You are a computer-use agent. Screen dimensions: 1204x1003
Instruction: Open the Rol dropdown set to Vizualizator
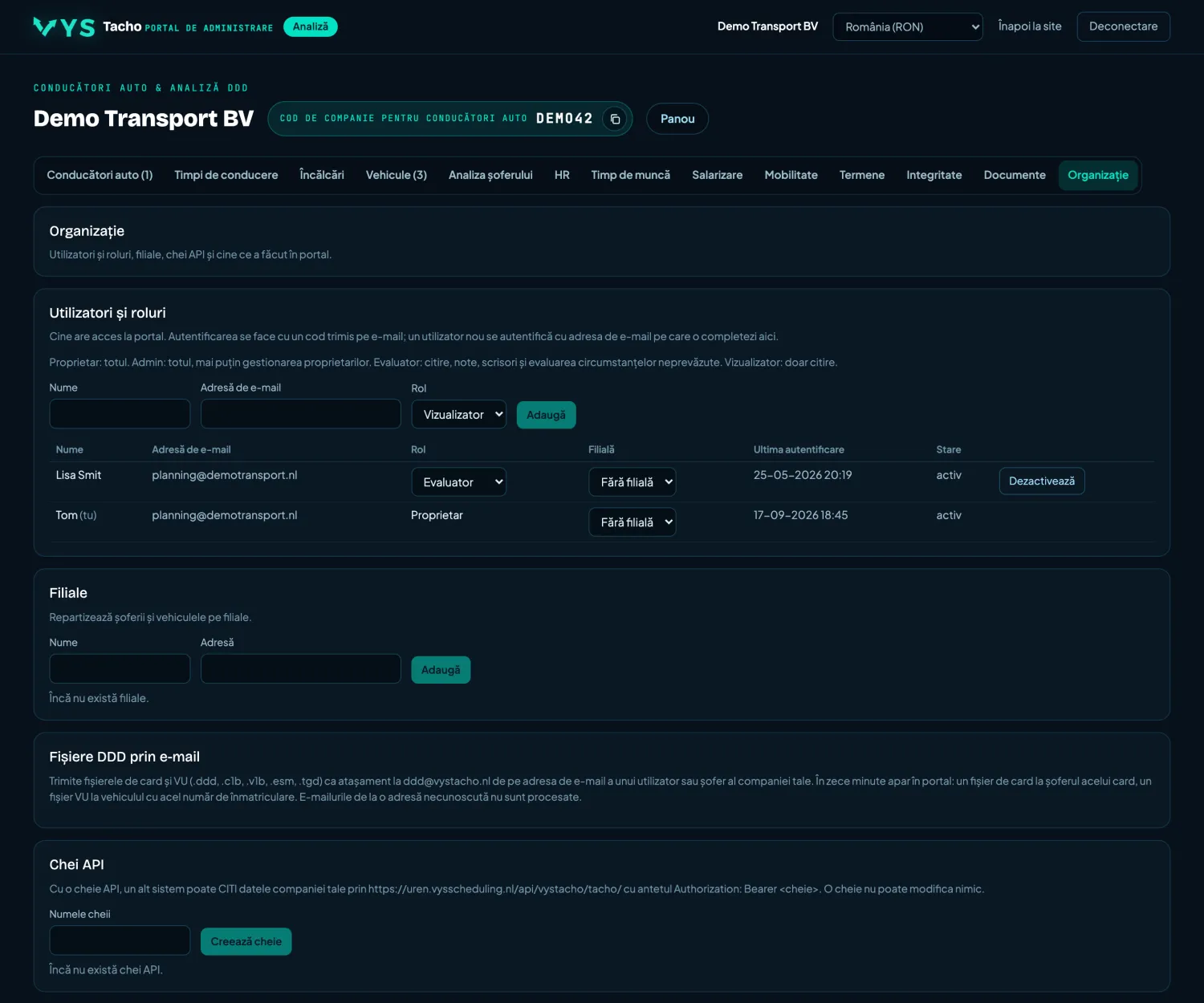pos(459,414)
